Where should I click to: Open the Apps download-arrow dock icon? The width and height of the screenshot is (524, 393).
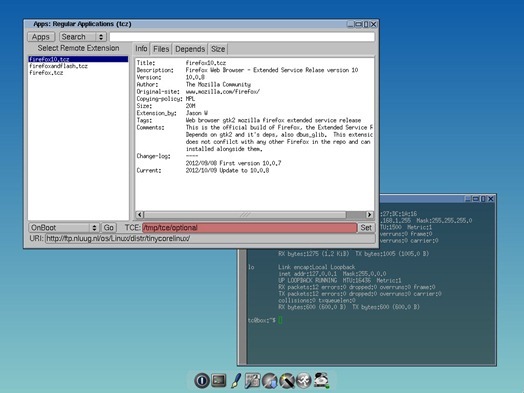270,381
